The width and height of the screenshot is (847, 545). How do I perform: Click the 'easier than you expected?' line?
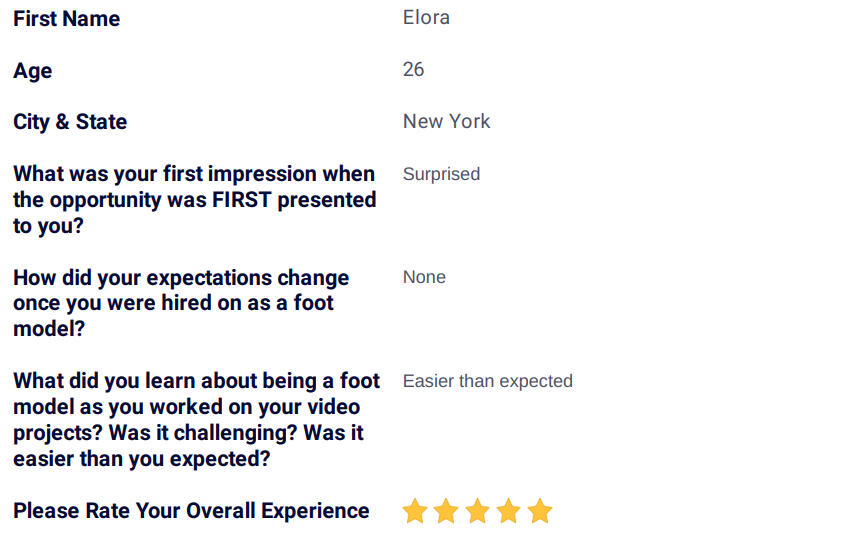click(x=142, y=459)
